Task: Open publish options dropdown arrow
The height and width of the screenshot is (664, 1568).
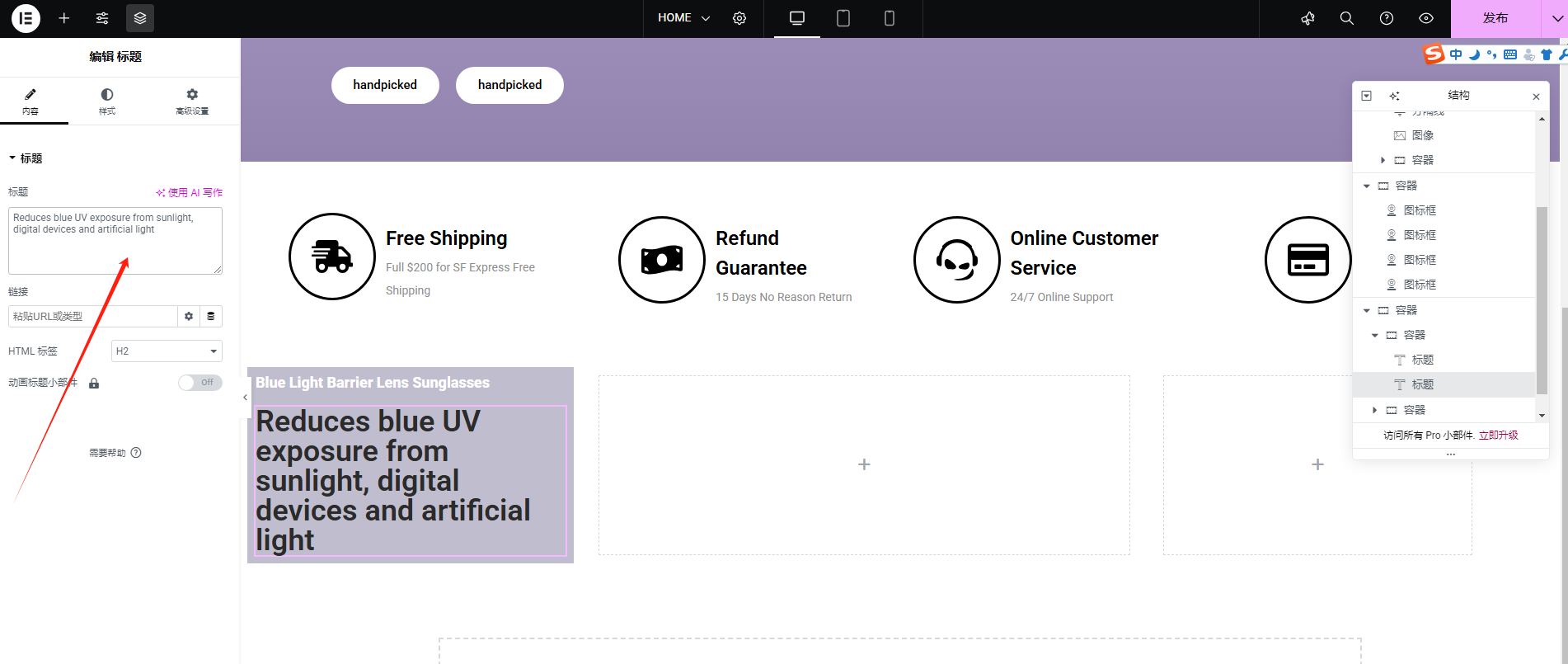Action: click(1555, 18)
